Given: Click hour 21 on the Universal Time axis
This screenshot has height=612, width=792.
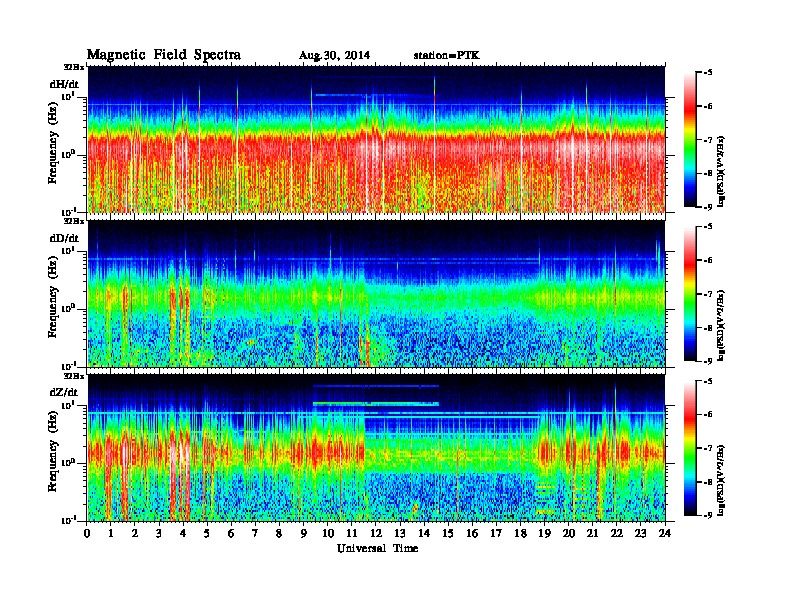Looking at the screenshot, I should click(592, 534).
